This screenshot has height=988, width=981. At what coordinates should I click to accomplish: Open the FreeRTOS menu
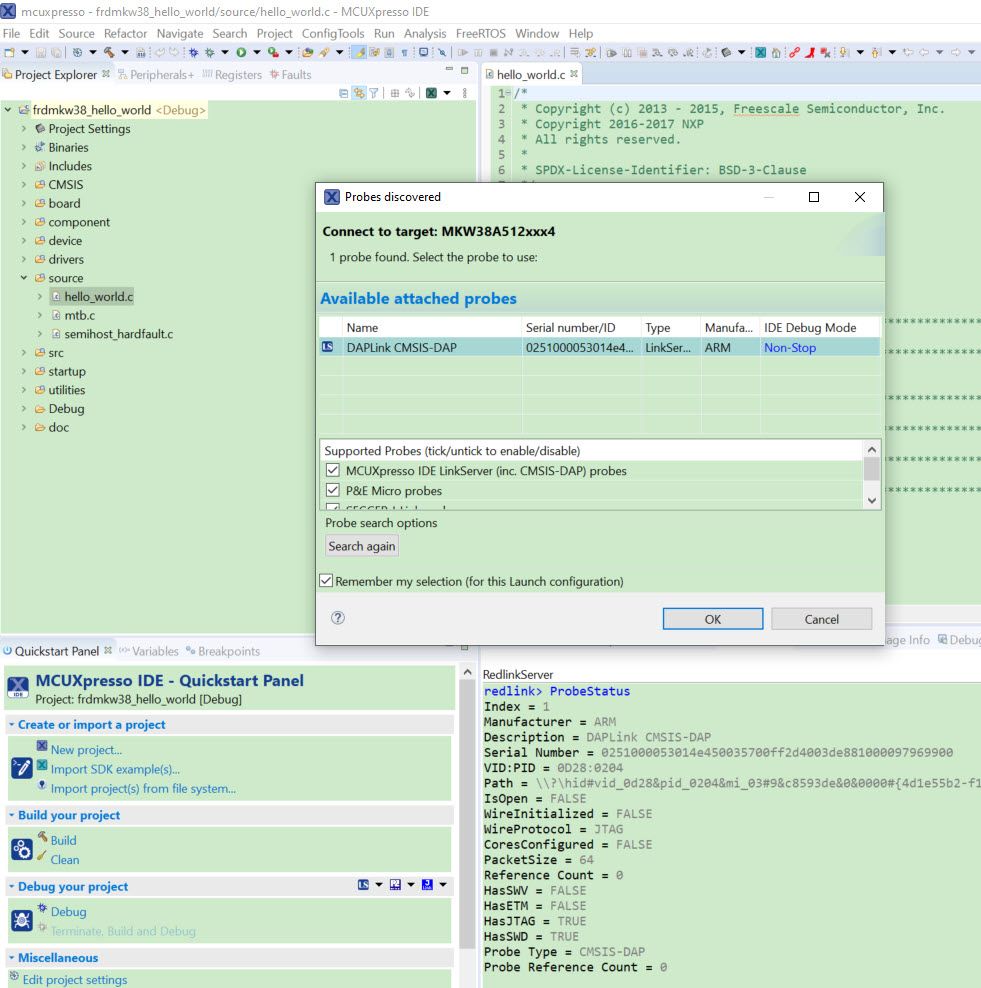point(480,33)
